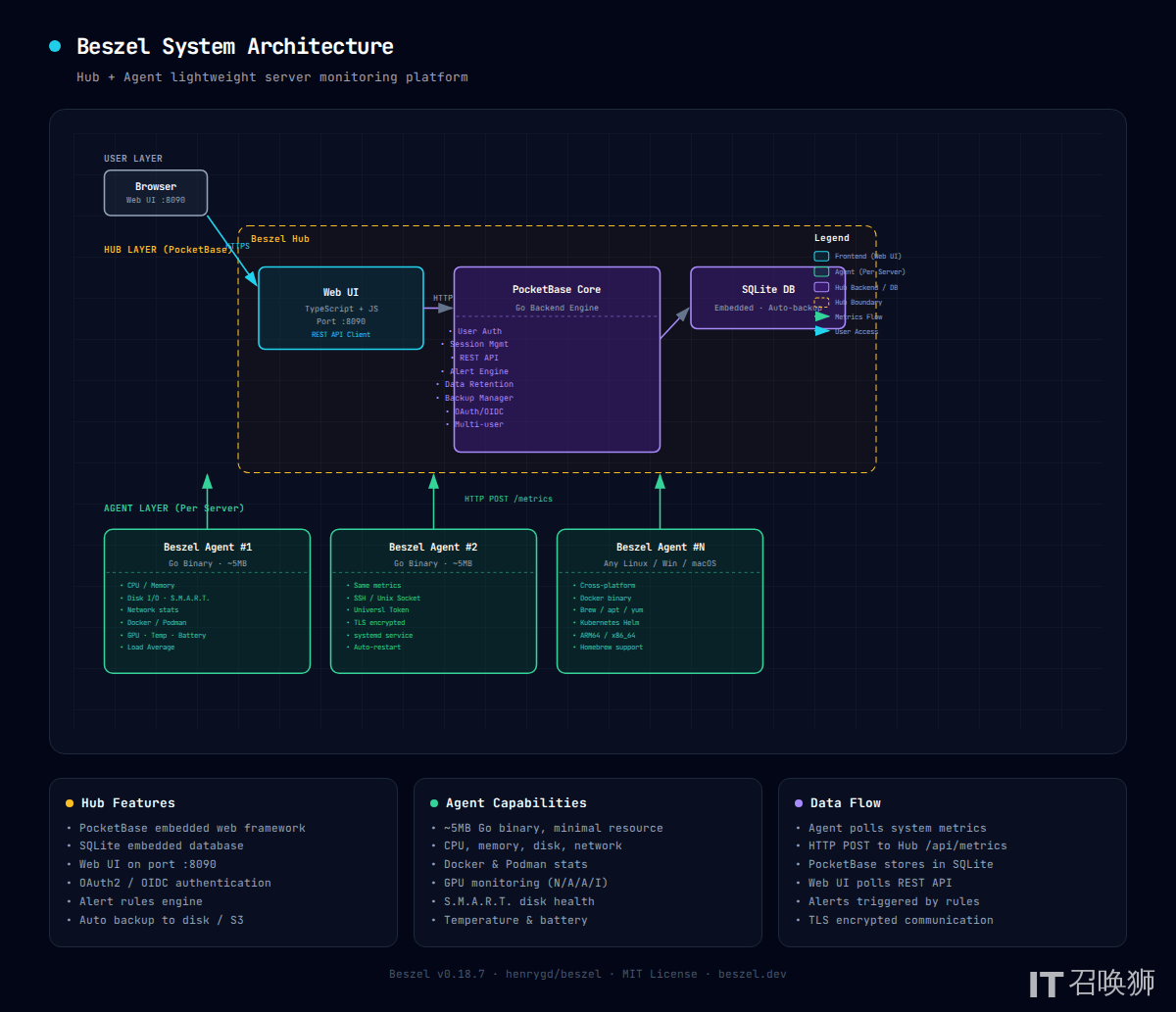Screen dimensions: 1176x1012
Task: Click 'Multi-user' in PocketBase Core
Action: pyautogui.click(x=479, y=424)
